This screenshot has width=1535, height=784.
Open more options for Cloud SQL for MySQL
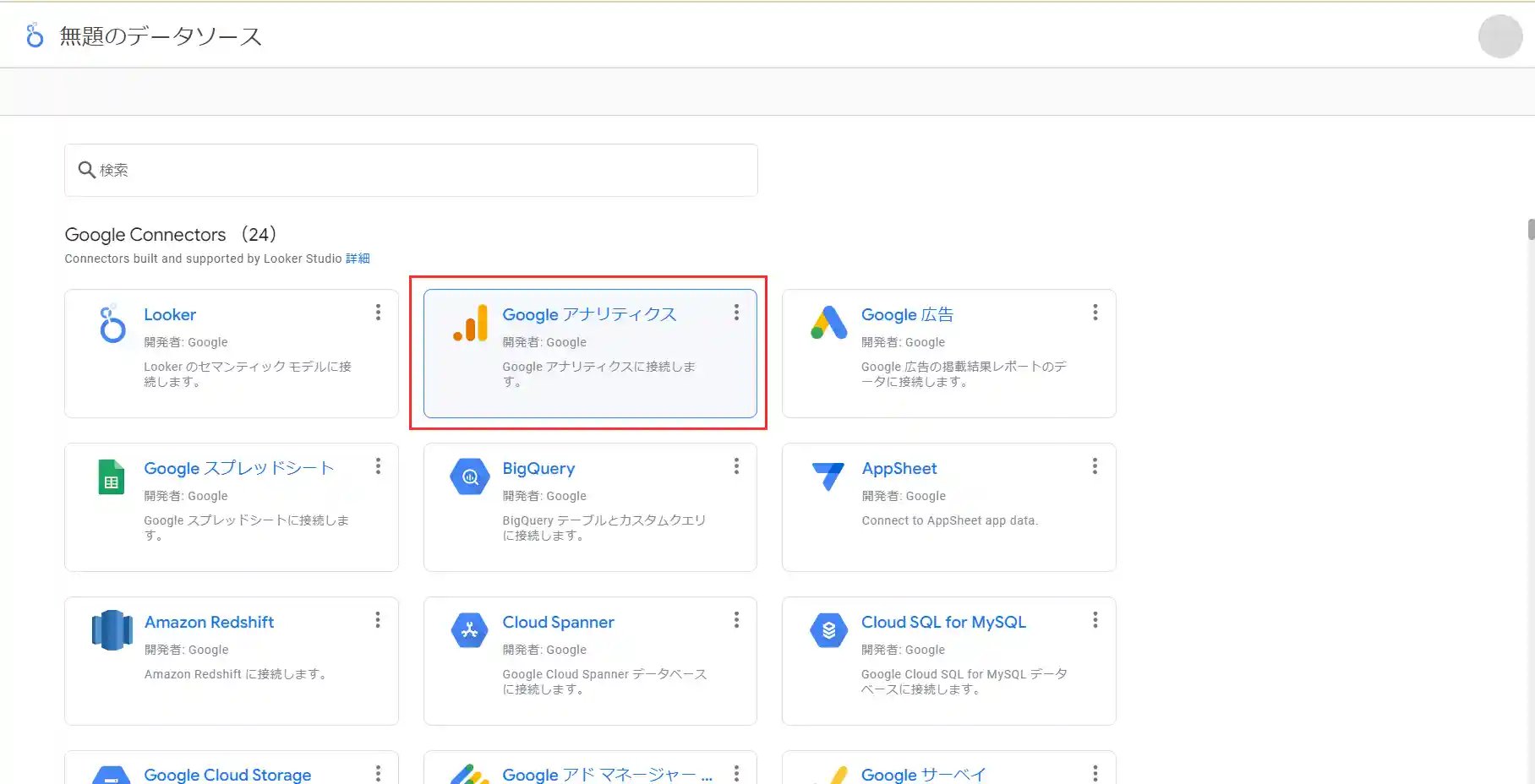pyautogui.click(x=1095, y=620)
